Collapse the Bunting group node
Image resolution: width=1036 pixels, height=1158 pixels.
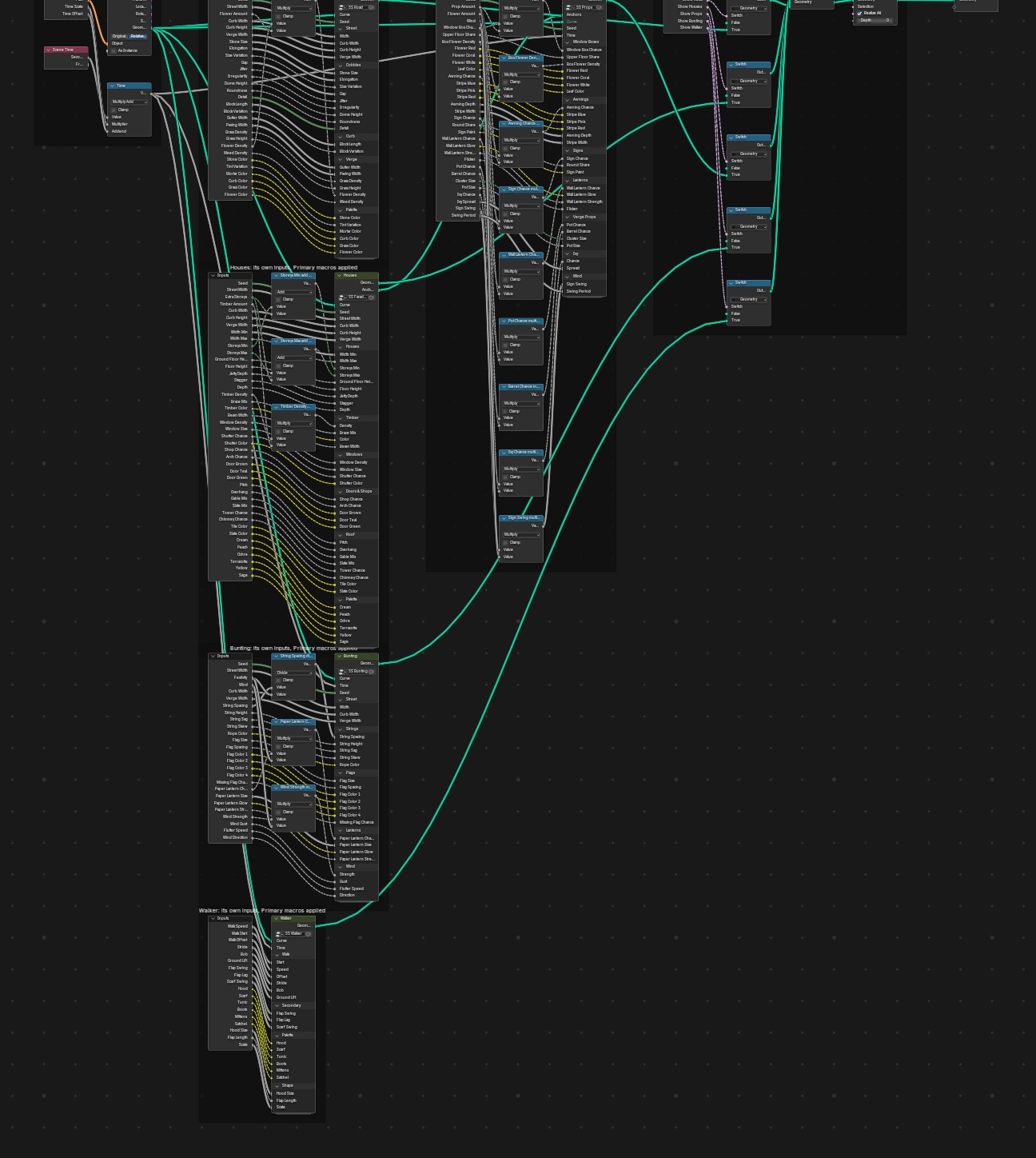tap(340, 656)
